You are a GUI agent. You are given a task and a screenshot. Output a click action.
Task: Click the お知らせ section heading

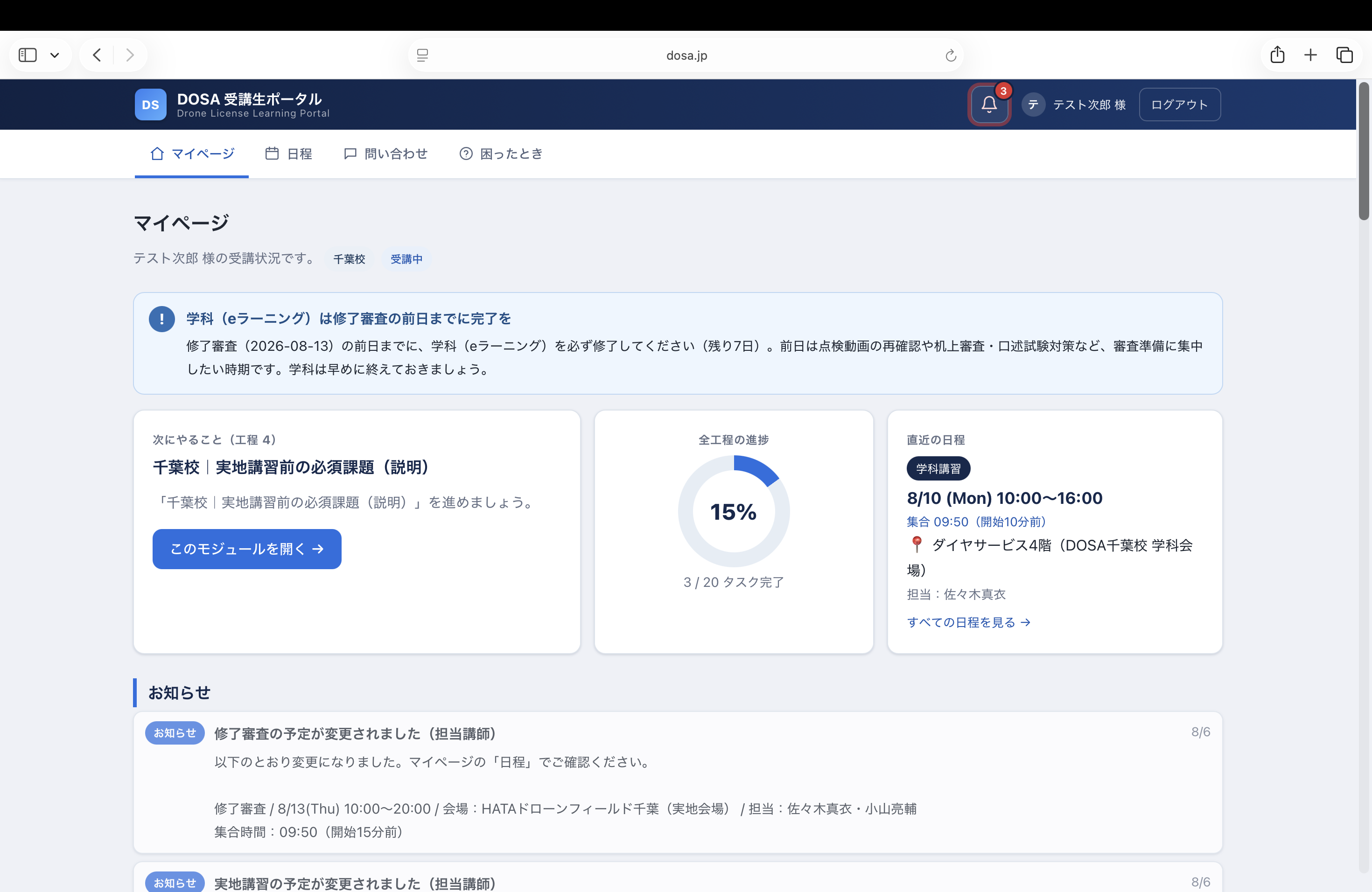pos(179,693)
